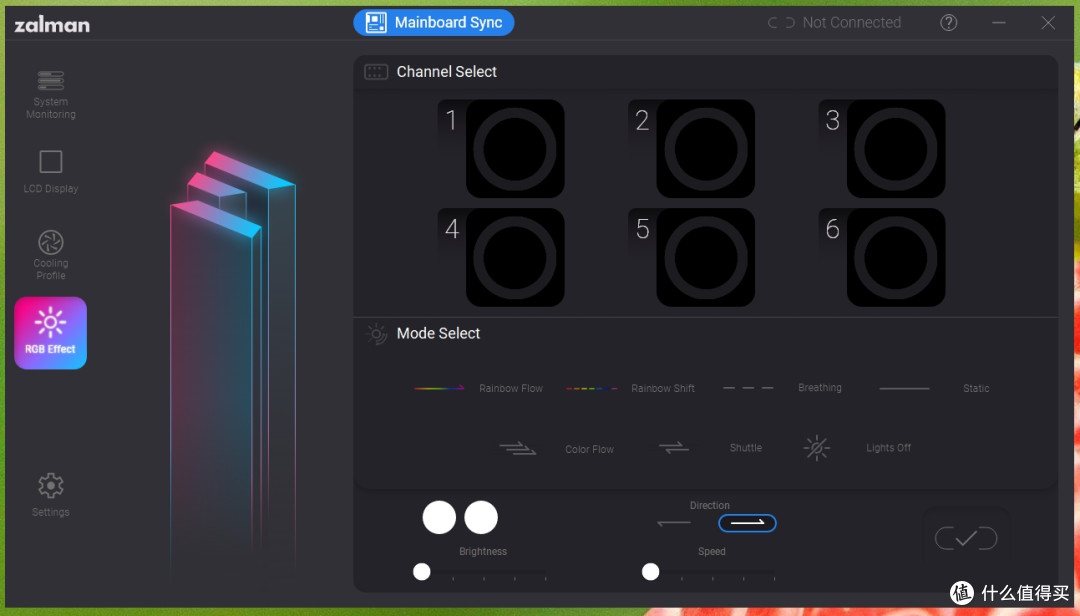Select fan channel 5
Viewport: 1080px width, 616px height.
(705, 258)
